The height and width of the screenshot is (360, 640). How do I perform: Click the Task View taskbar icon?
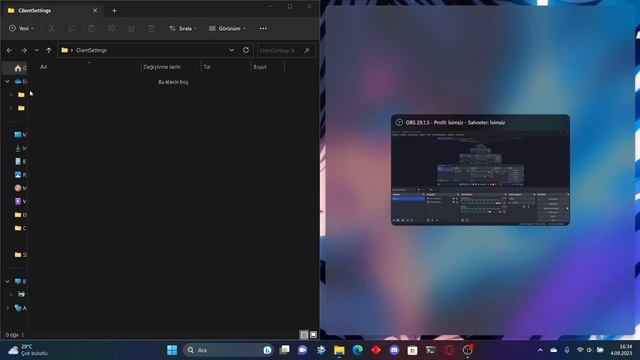pos(284,350)
